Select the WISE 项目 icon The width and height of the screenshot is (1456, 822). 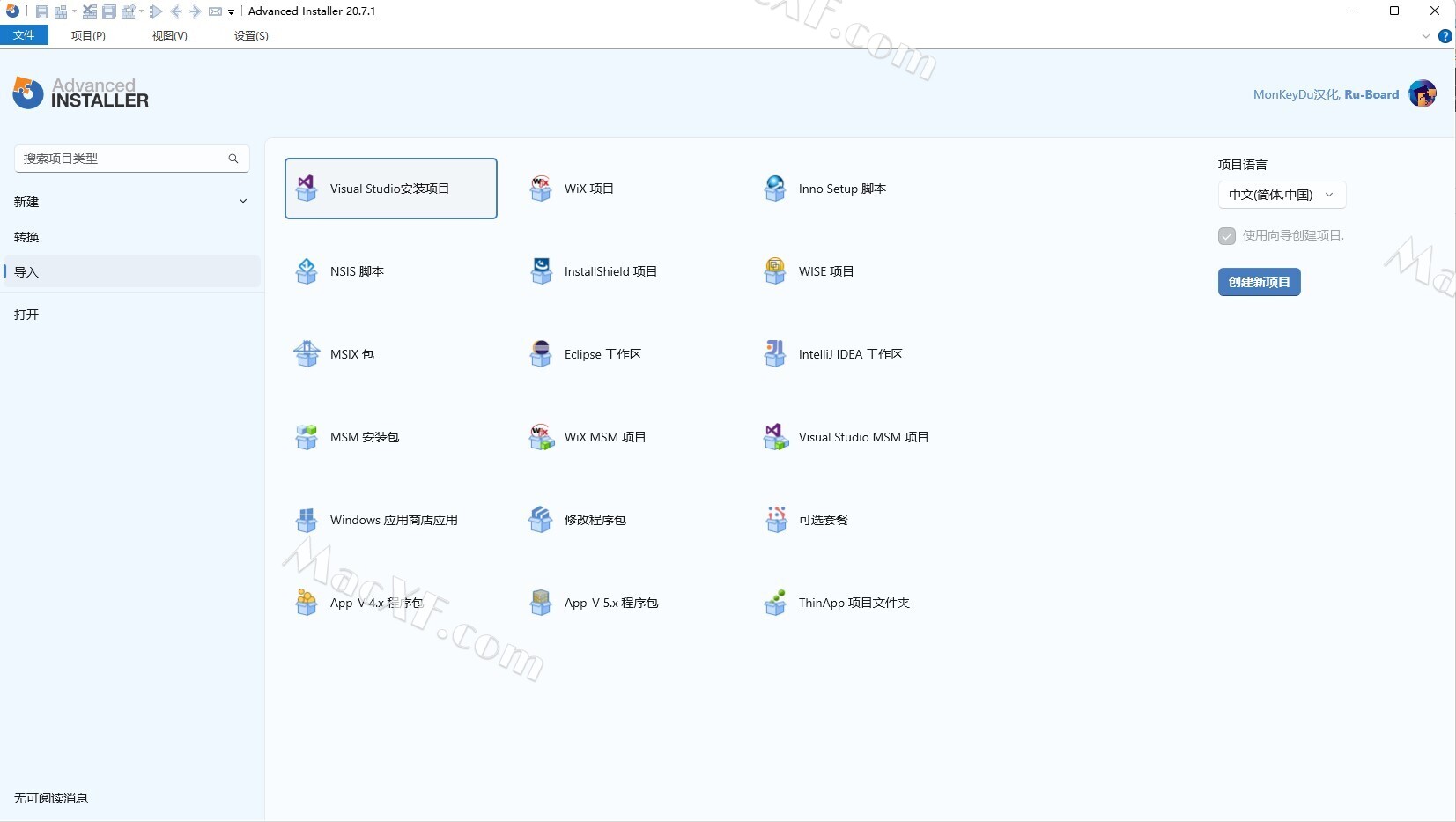click(x=775, y=271)
